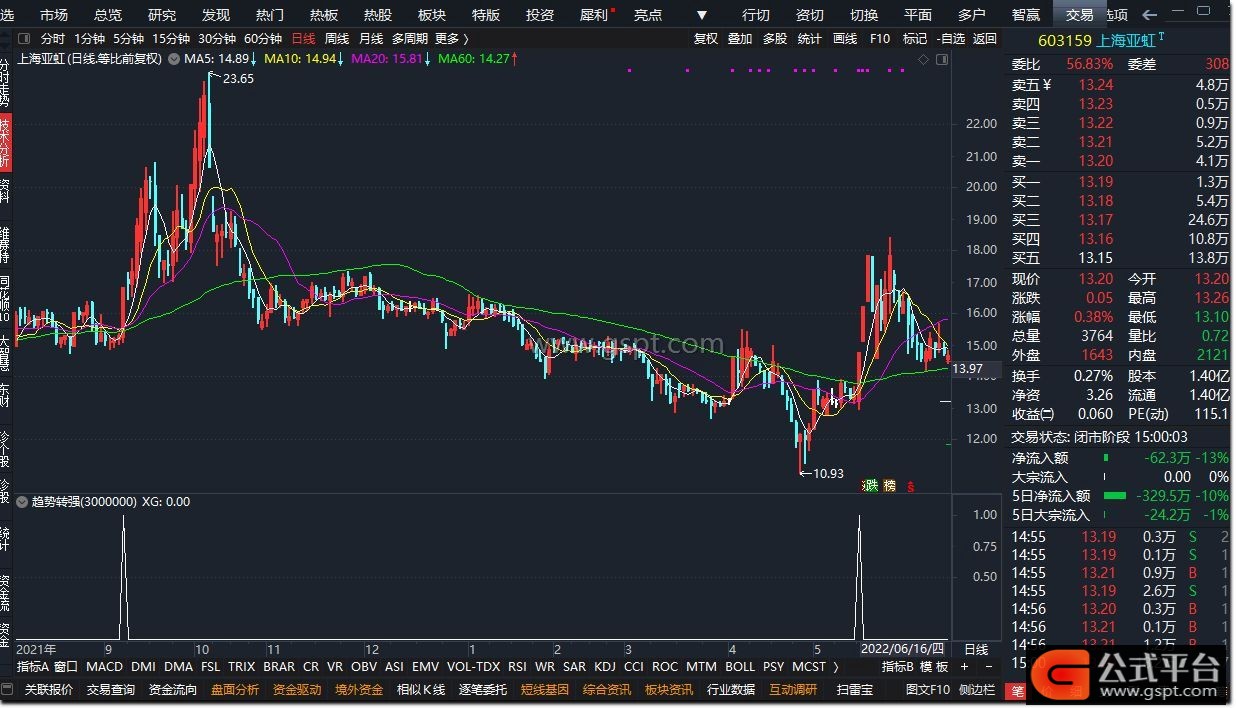Open the 复权 adjustment option
The image size is (1236, 708).
(x=706, y=38)
